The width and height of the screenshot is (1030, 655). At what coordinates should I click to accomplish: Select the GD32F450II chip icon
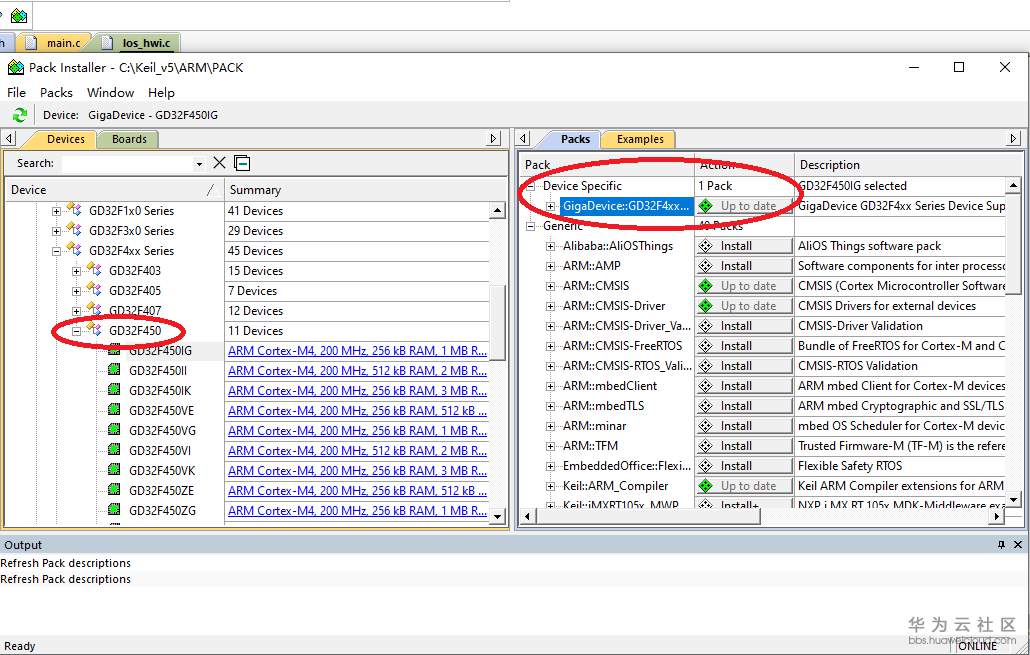[x=114, y=370]
